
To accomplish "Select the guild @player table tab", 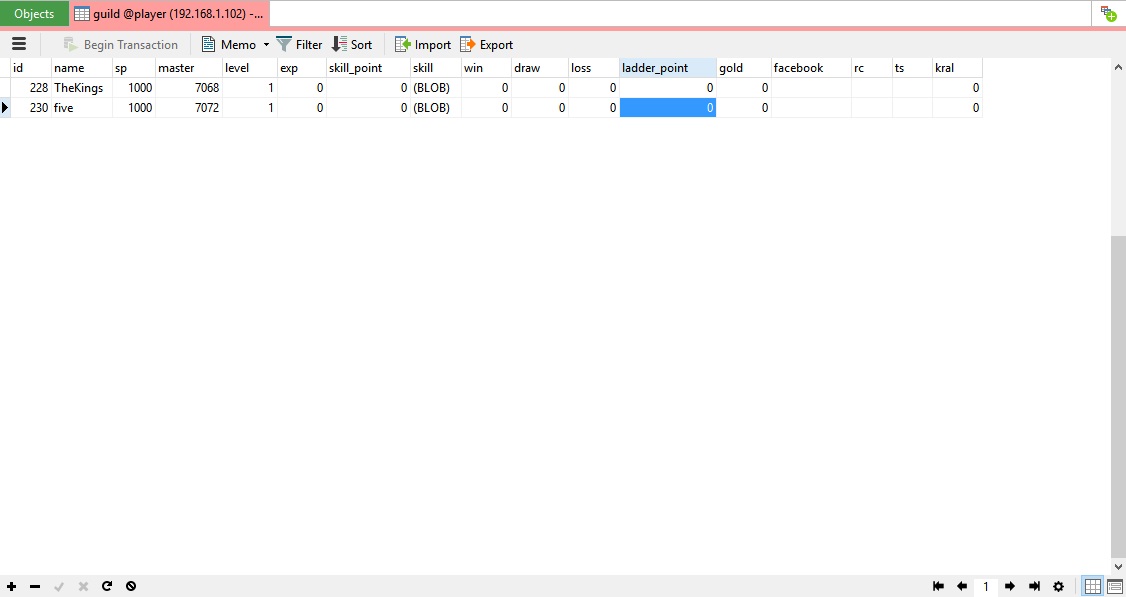I will tap(169, 14).
